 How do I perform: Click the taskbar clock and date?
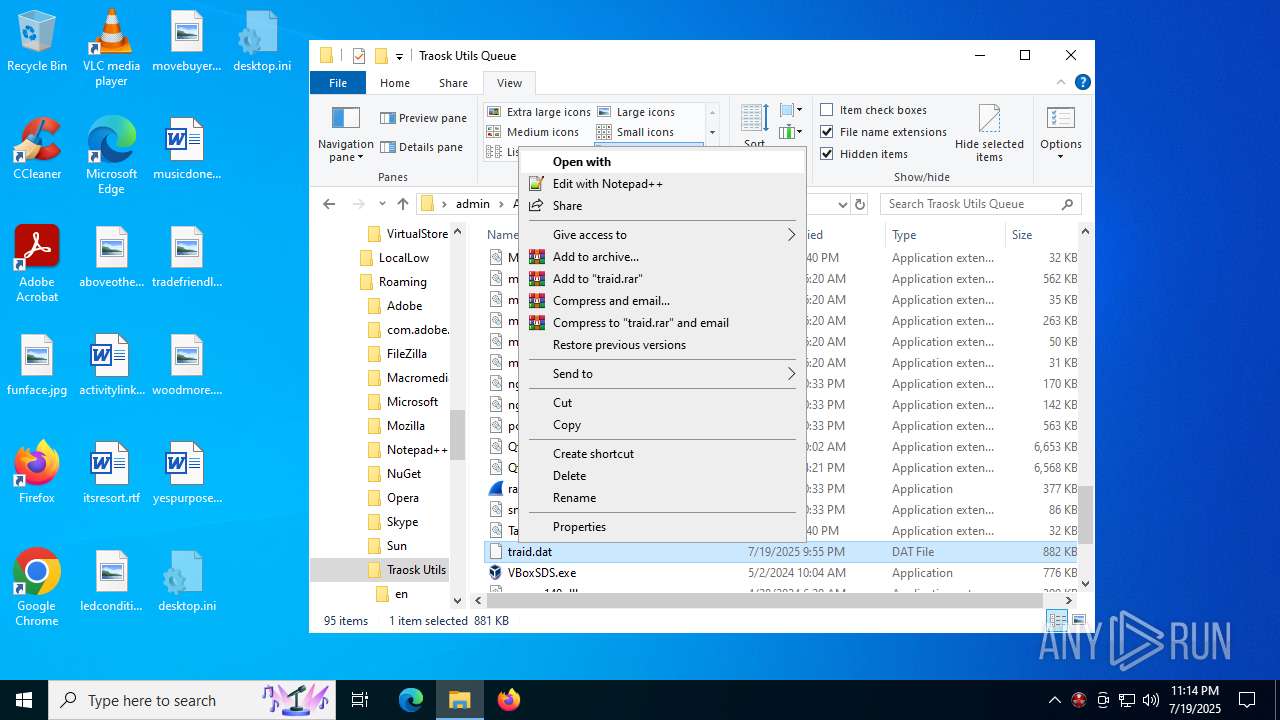[x=1195, y=700]
